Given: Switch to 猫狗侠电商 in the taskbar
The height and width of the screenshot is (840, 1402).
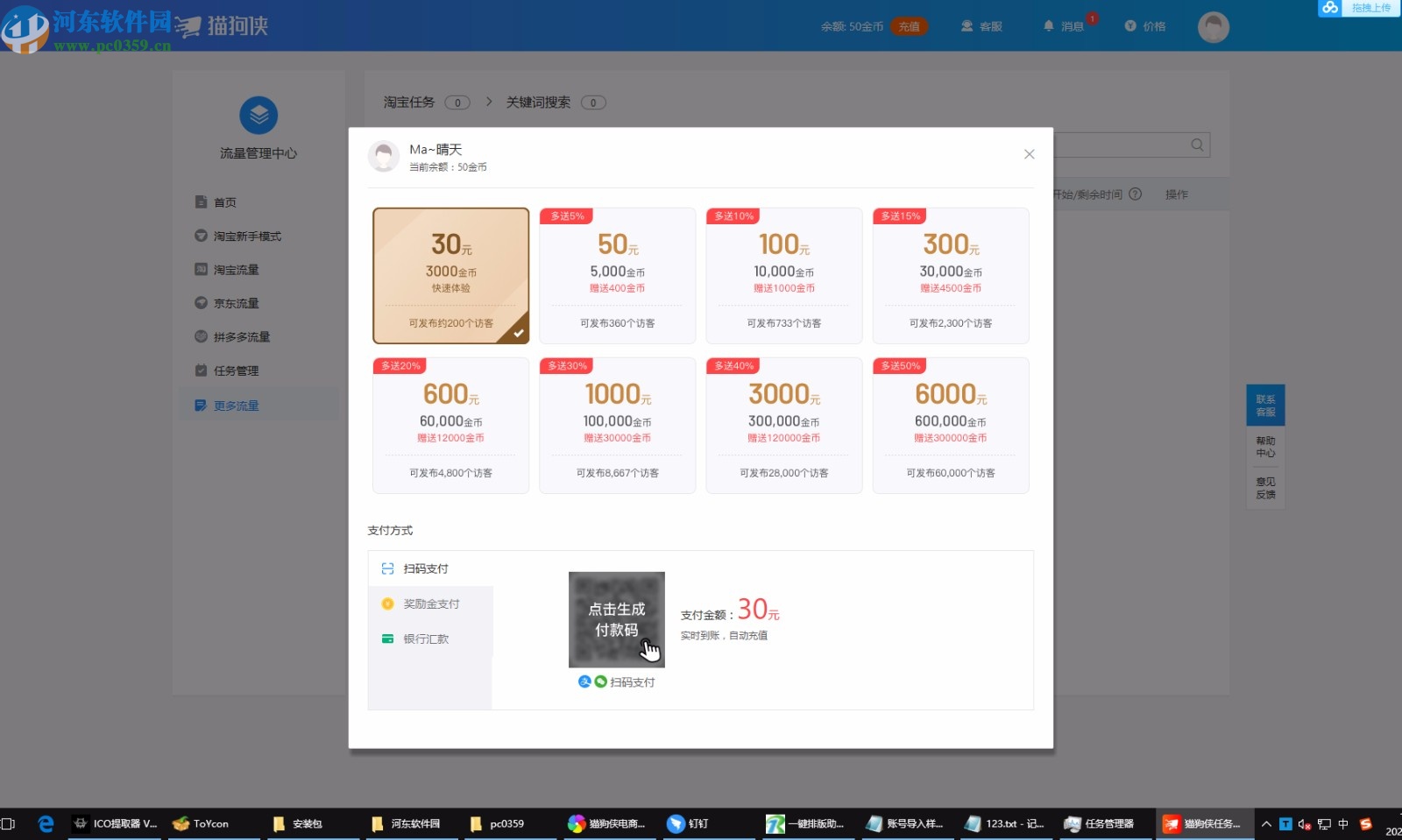Looking at the screenshot, I should tap(611, 823).
